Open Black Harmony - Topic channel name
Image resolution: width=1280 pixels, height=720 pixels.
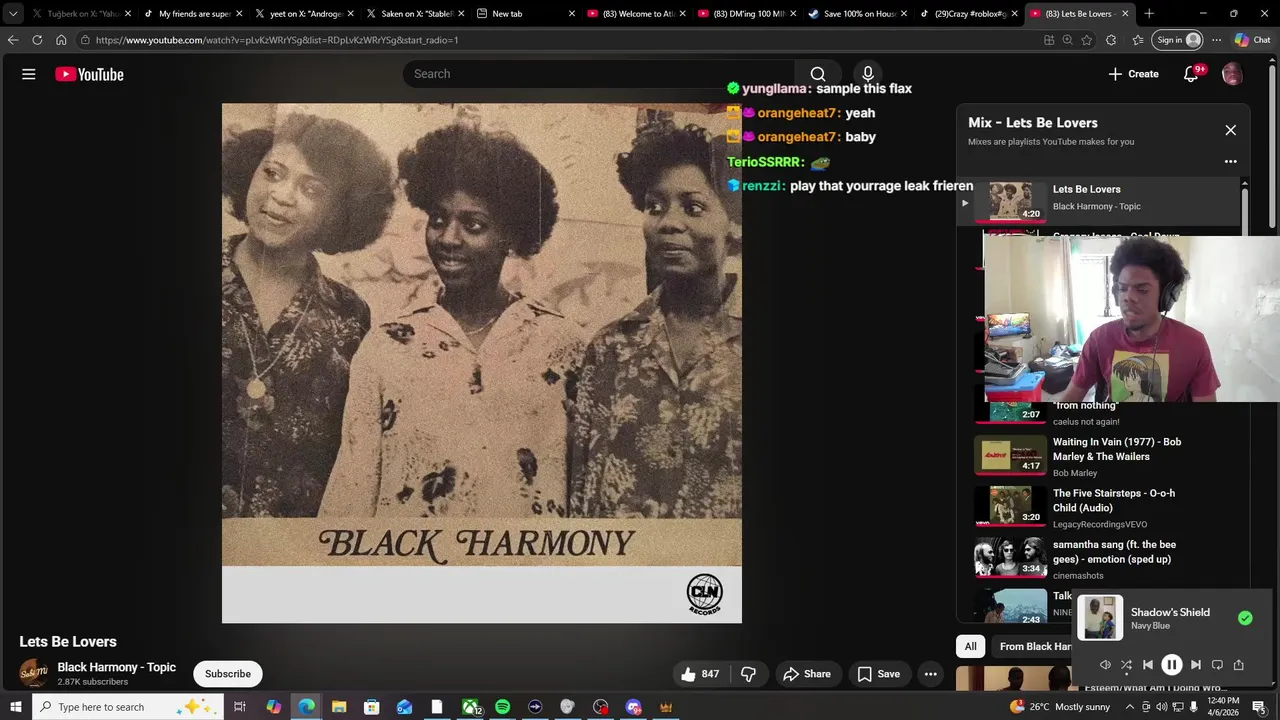(x=116, y=667)
